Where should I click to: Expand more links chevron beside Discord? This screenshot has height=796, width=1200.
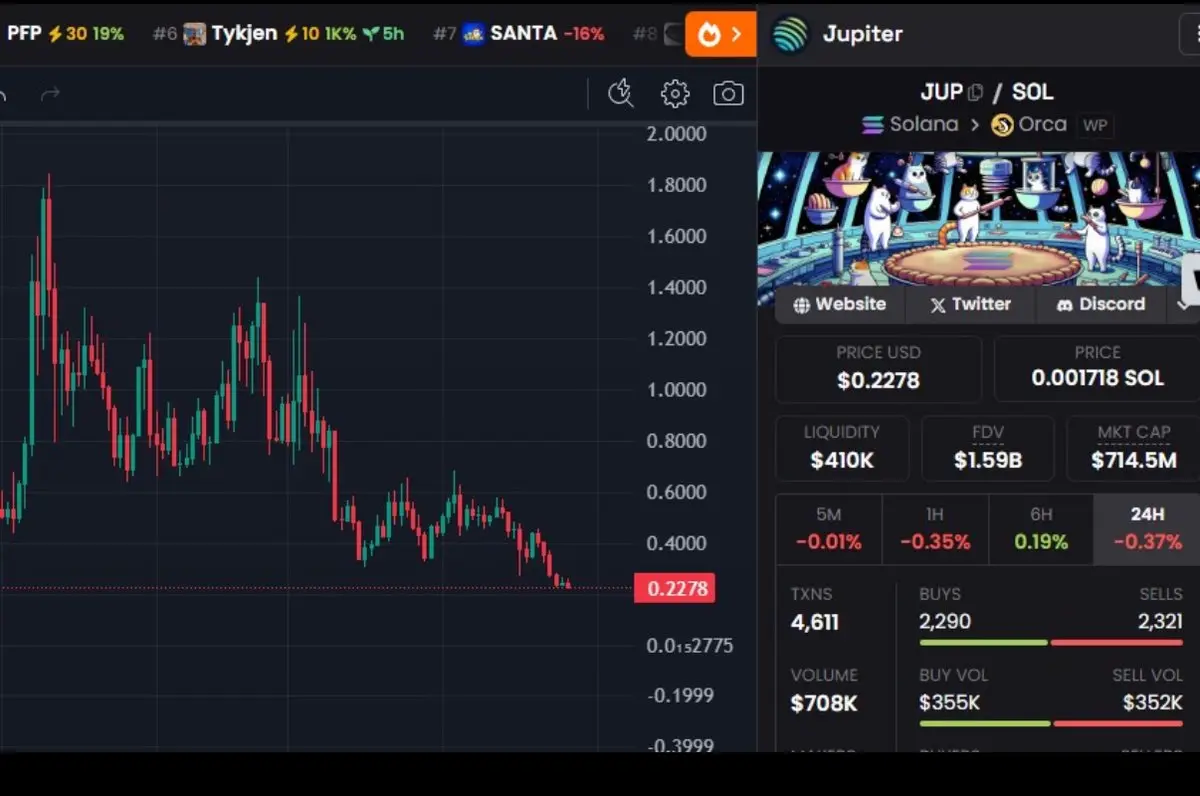pyautogui.click(x=1184, y=304)
